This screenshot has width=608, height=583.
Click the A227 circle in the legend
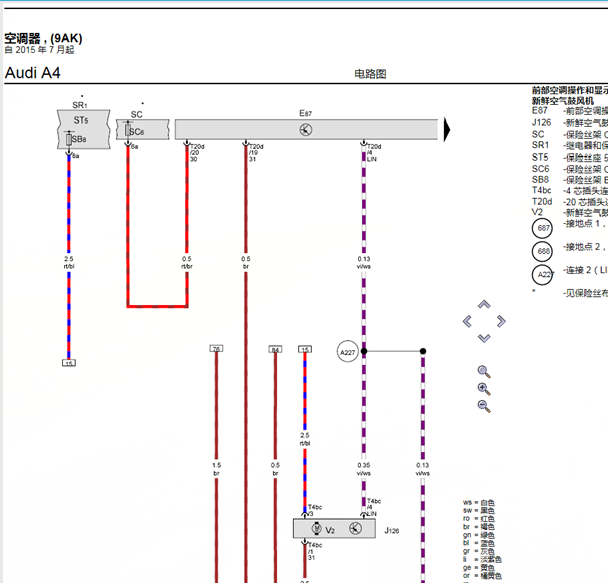click(542, 274)
